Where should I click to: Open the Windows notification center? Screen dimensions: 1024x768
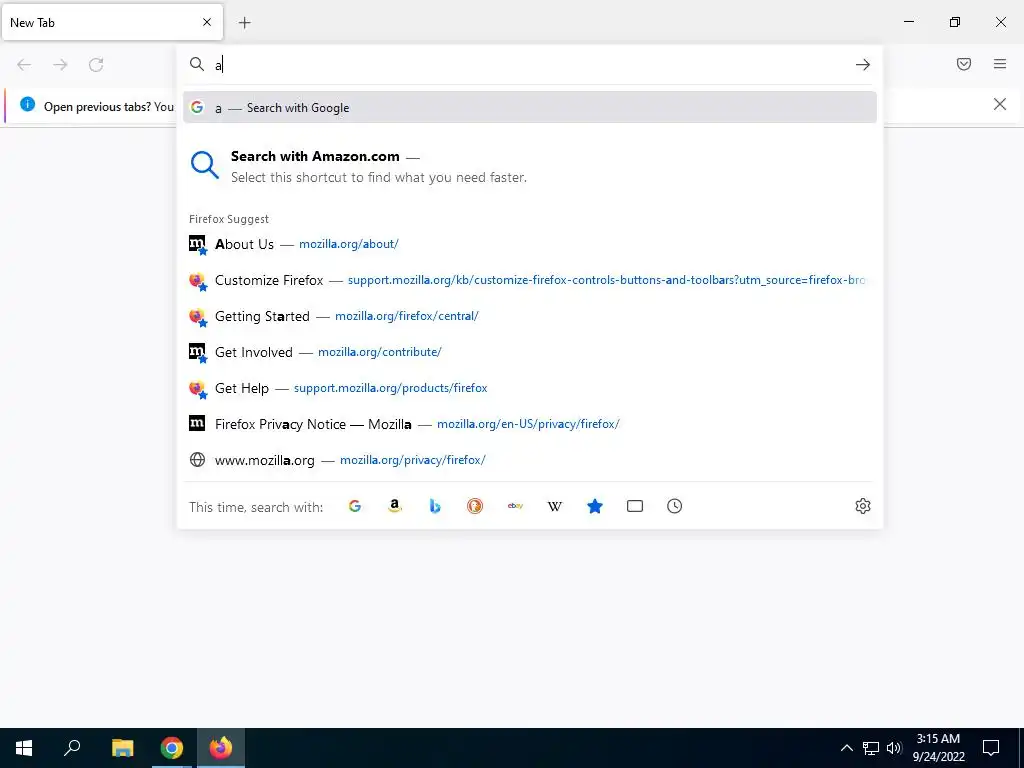(x=991, y=748)
